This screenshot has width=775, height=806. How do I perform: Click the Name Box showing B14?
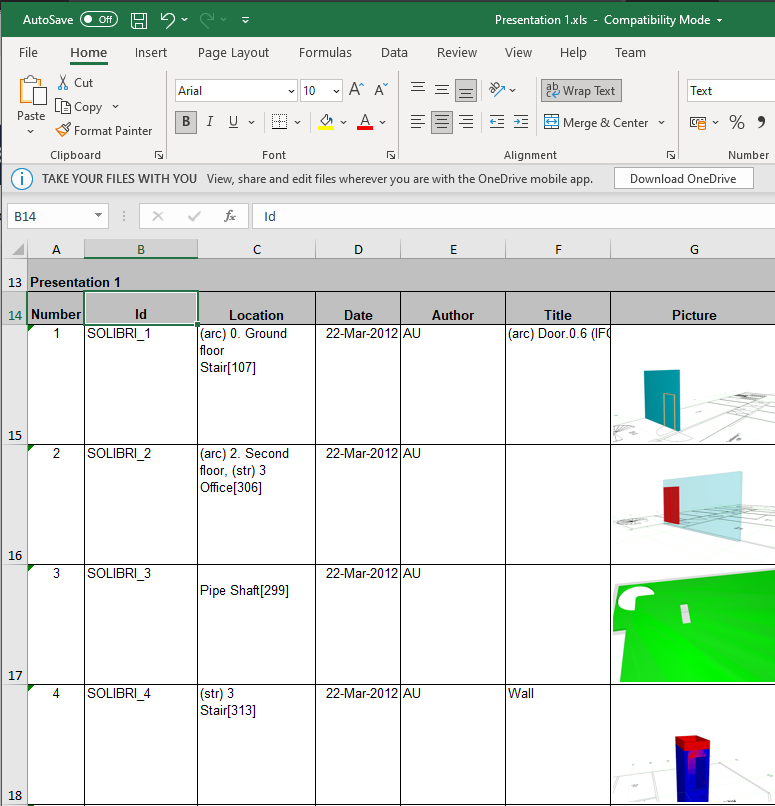pyautogui.click(x=58, y=216)
